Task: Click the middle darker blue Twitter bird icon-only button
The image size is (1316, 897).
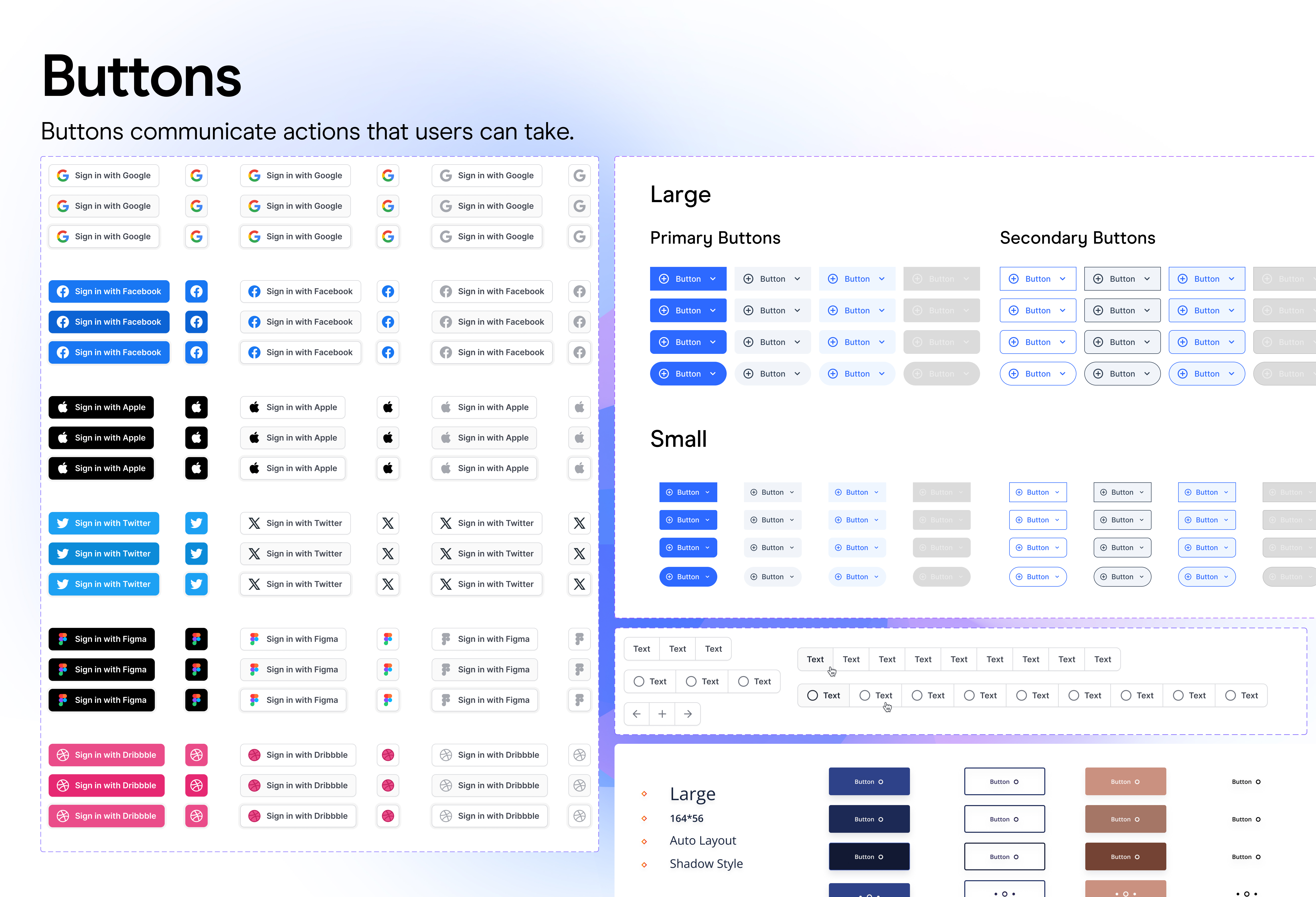Action: [x=197, y=554]
